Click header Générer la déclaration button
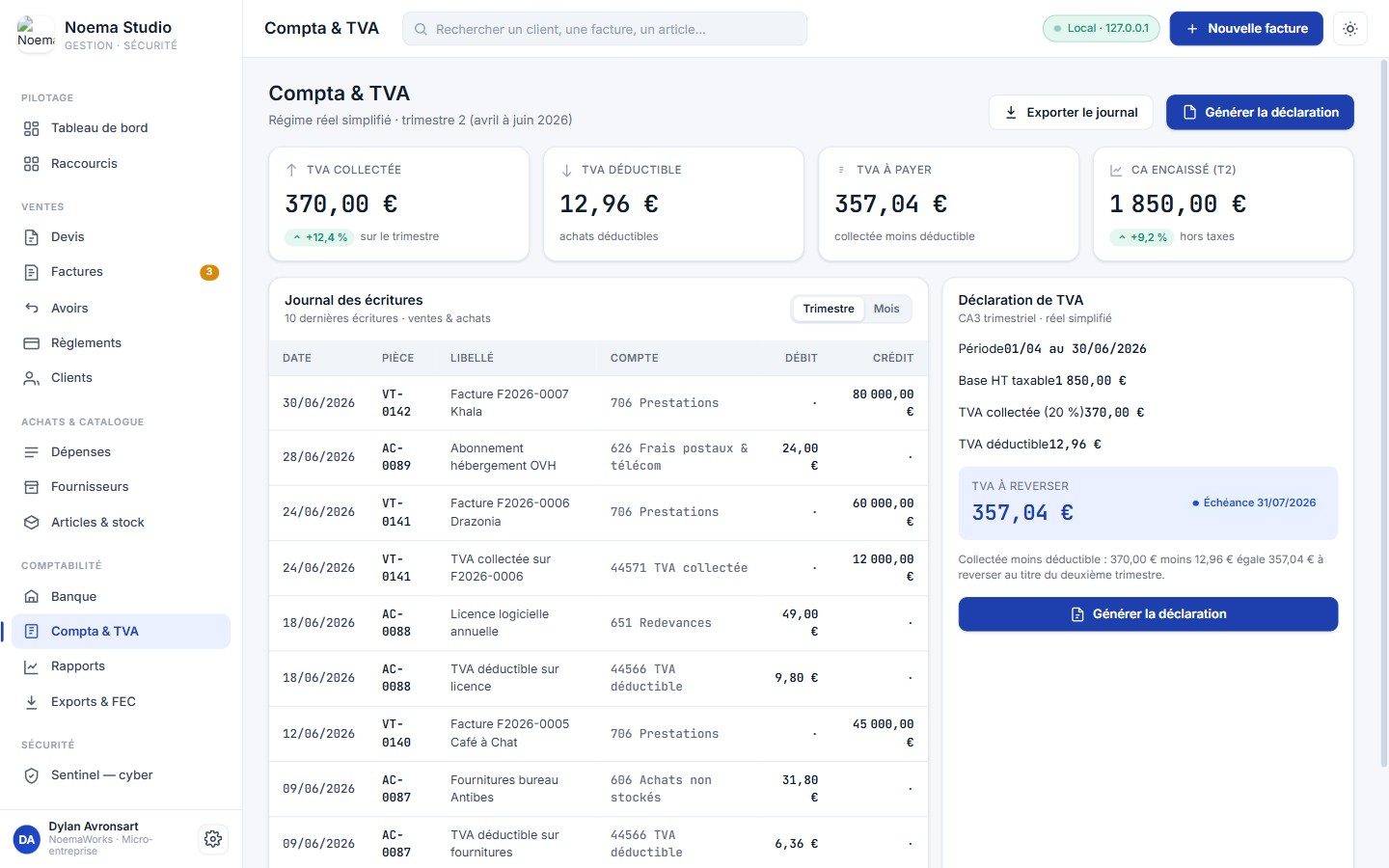Viewport: 1389px width, 868px height. [x=1260, y=112]
